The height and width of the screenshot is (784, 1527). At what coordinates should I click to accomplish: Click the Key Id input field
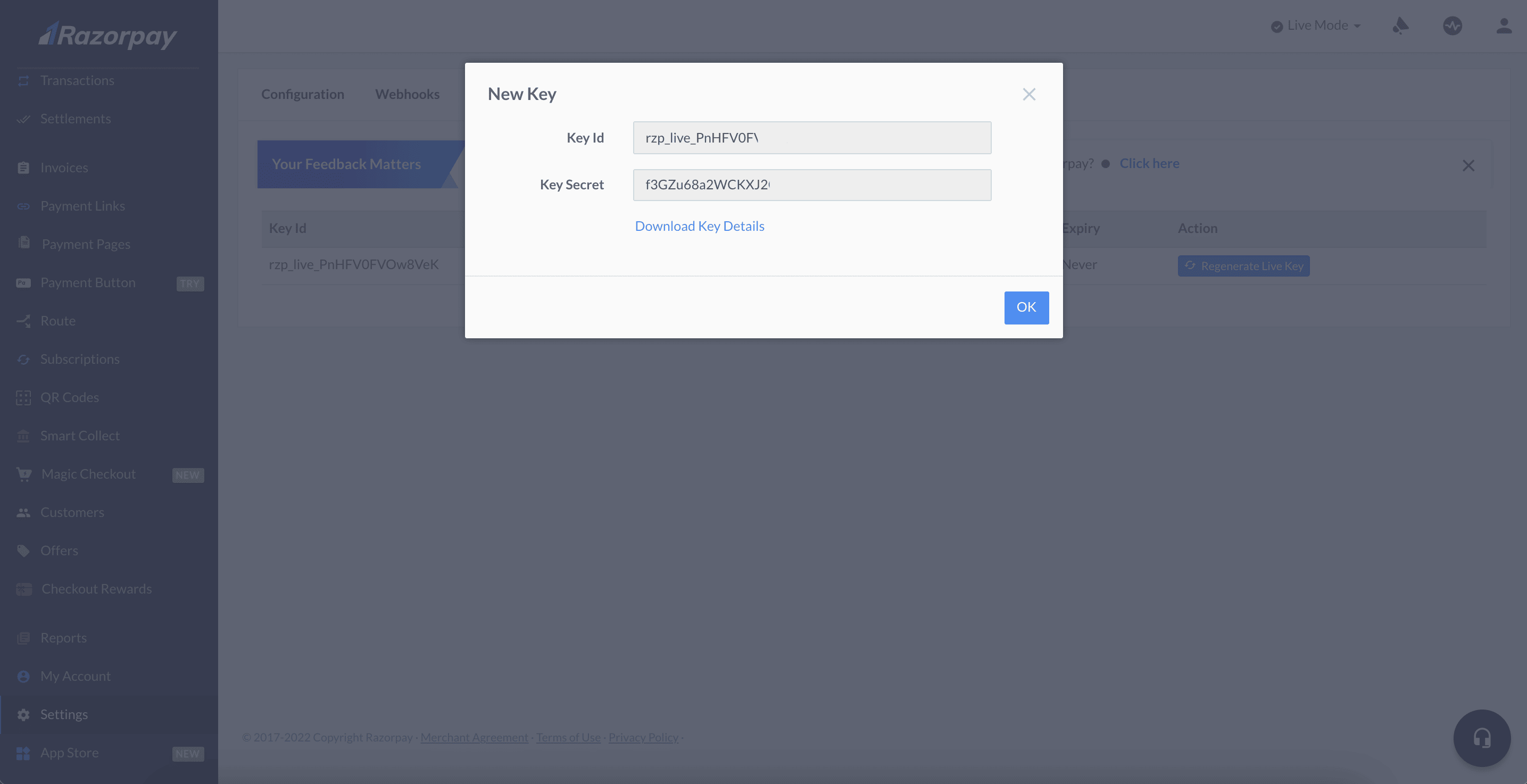click(812, 138)
